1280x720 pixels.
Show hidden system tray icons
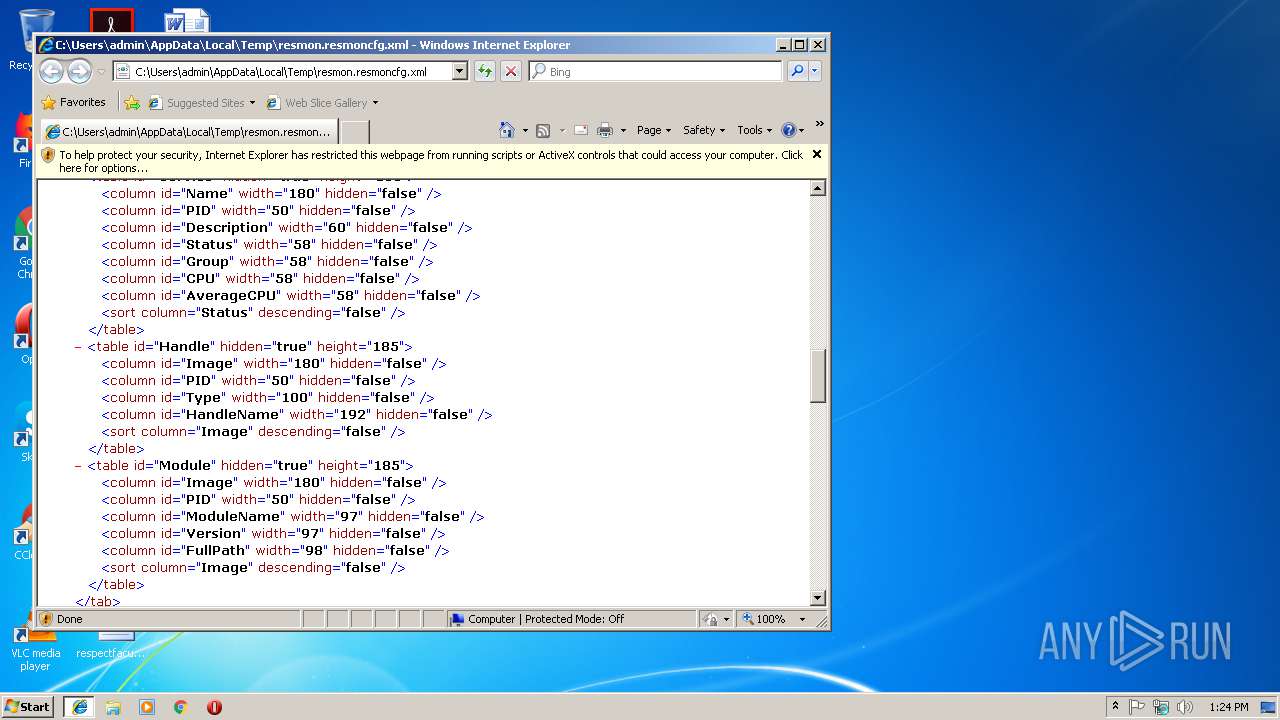(1115, 707)
